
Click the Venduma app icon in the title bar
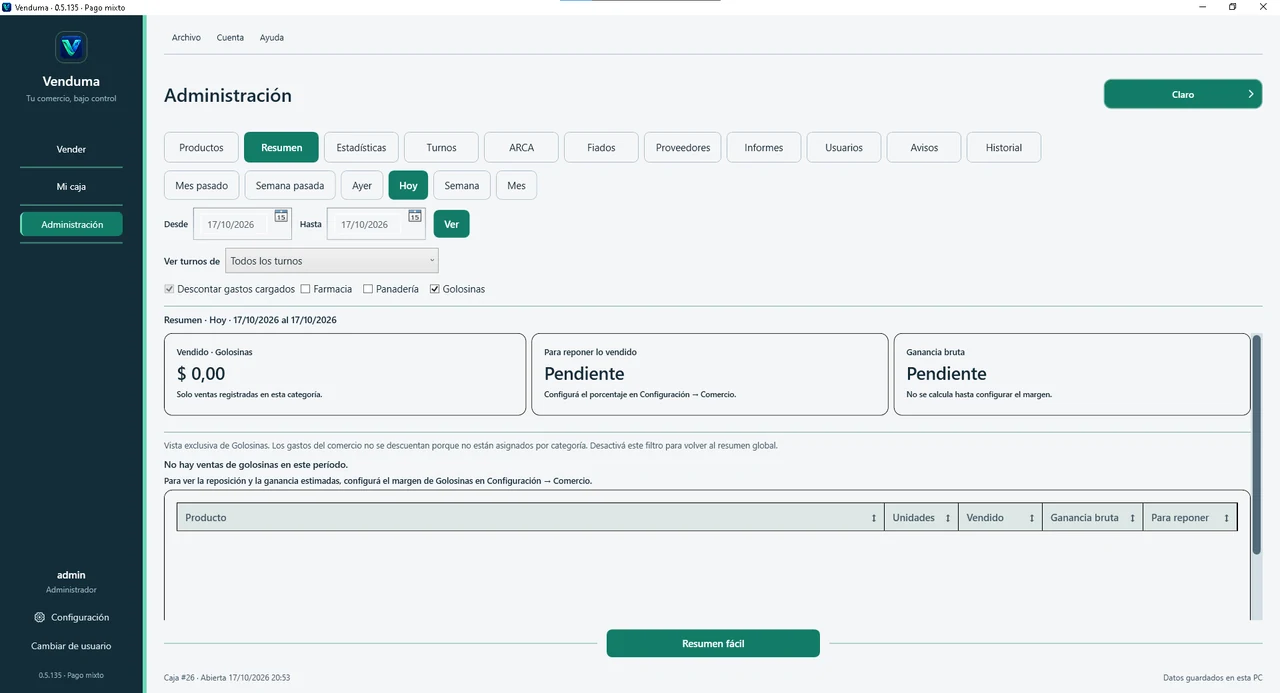pos(7,7)
